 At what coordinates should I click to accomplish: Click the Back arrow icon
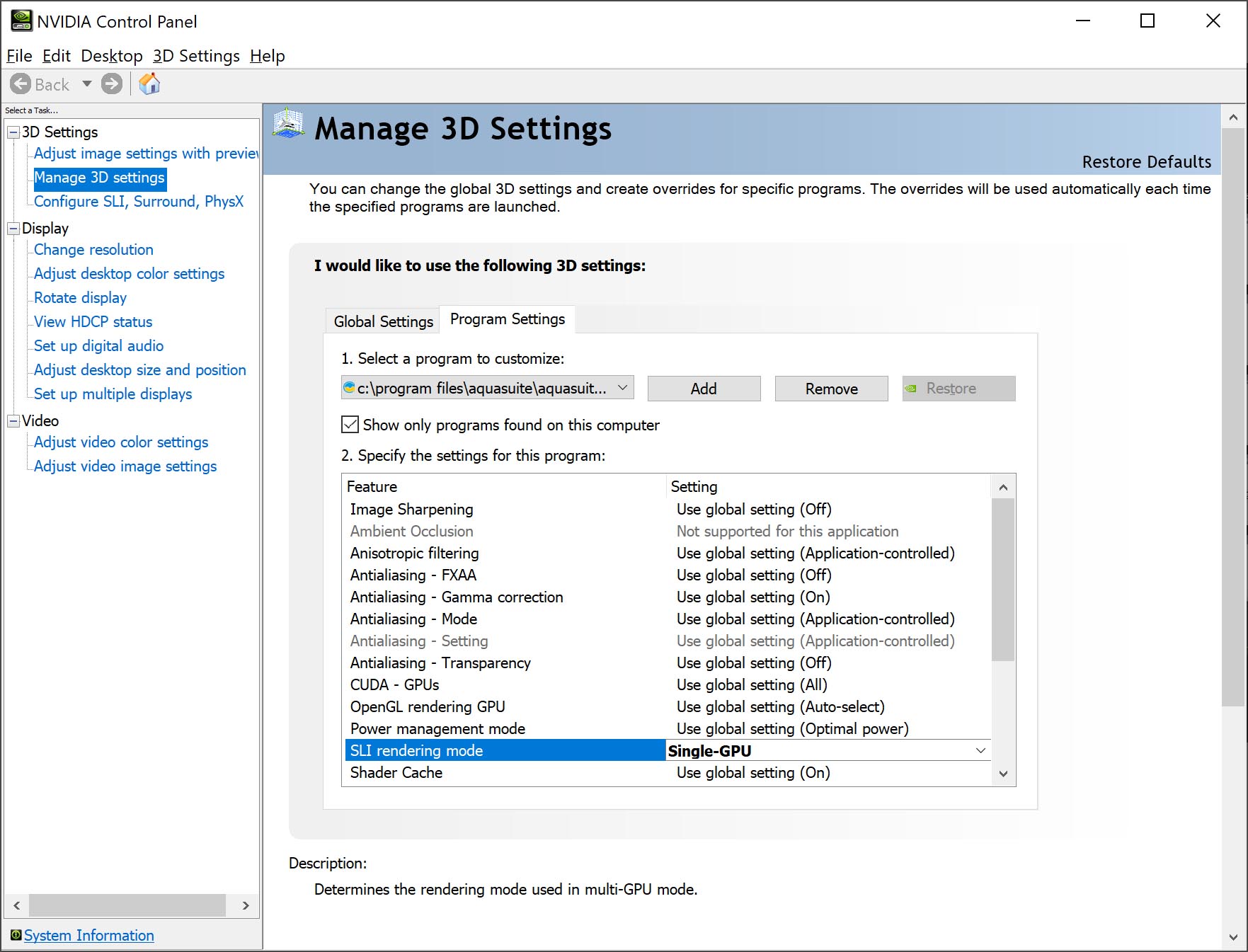tap(21, 84)
